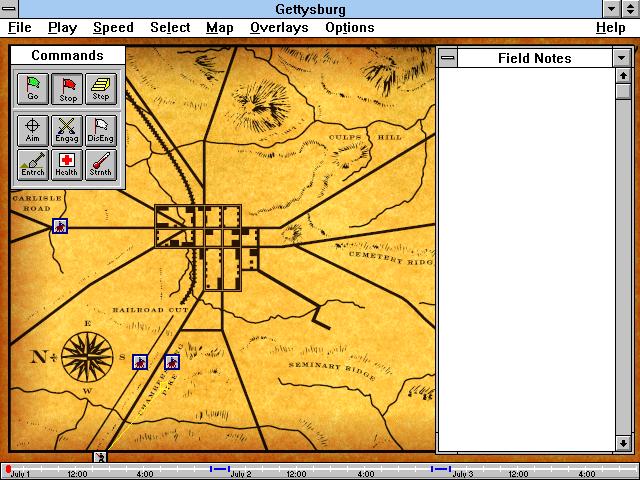Click inside the Field Notes text area
This screenshot has width=640, height=480.
click(526, 260)
